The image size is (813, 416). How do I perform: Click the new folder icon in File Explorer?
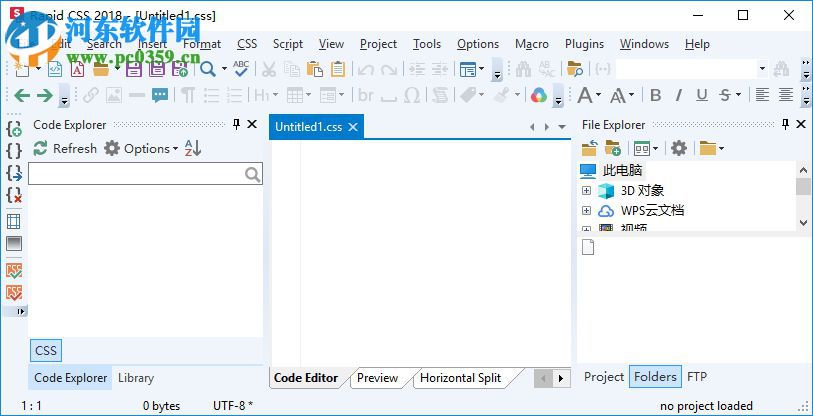click(613, 148)
